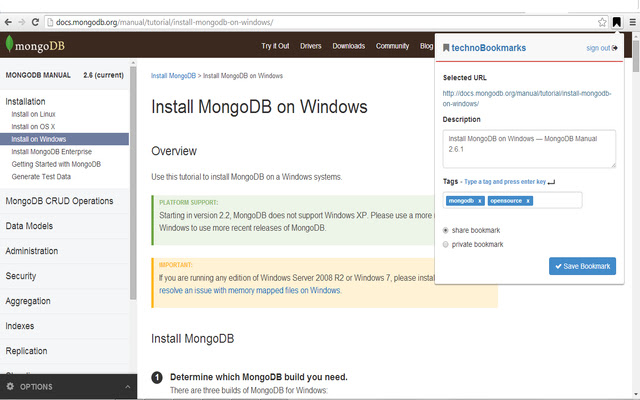640x400 pixels.
Task: Expand the Security section
Action: coord(21,276)
